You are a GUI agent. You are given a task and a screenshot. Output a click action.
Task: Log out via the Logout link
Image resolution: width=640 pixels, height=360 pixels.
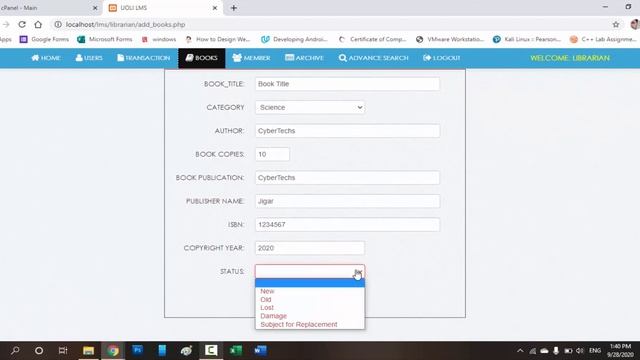442,58
